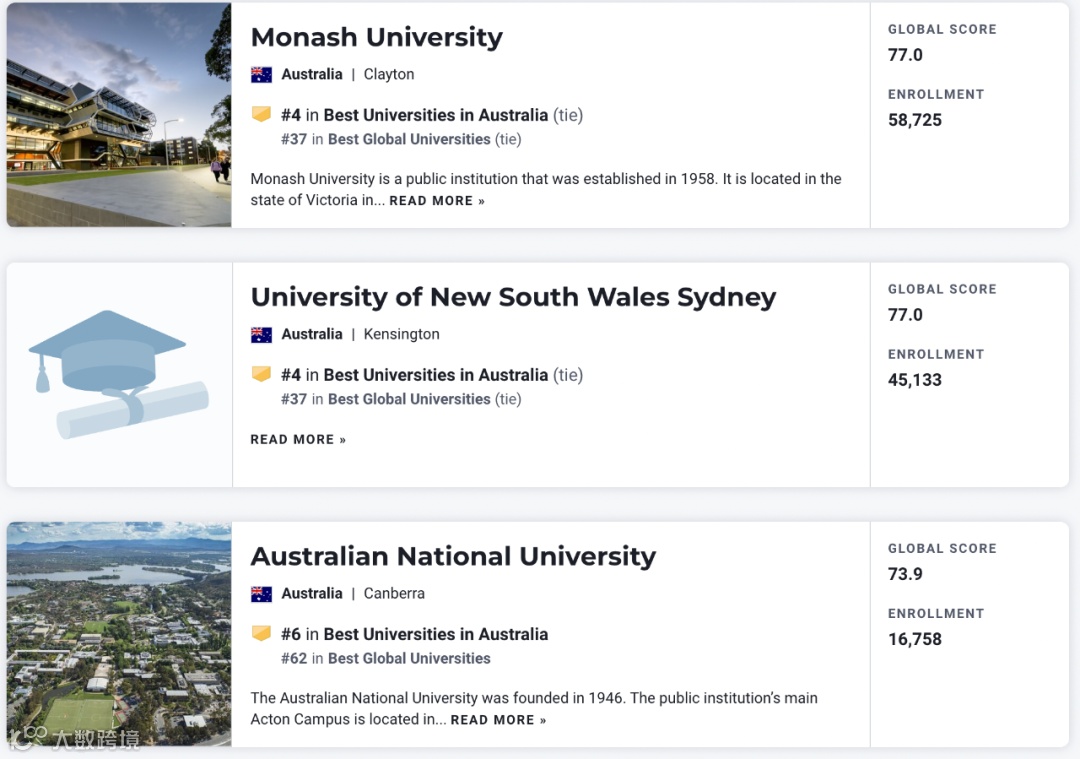Open Monash University campus photo
This screenshot has height=759, width=1080.
tap(119, 115)
